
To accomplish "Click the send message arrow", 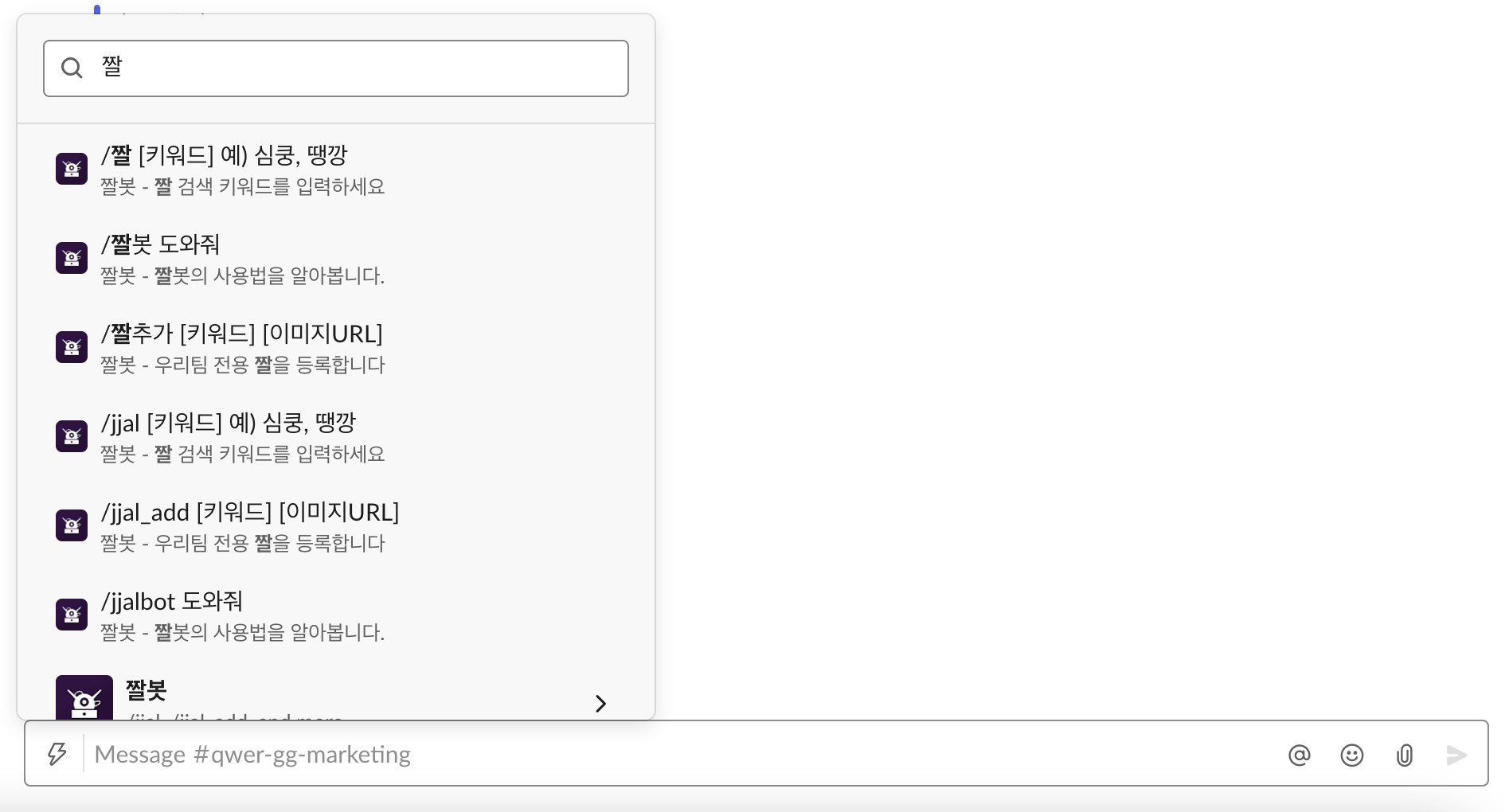I will [x=1457, y=755].
